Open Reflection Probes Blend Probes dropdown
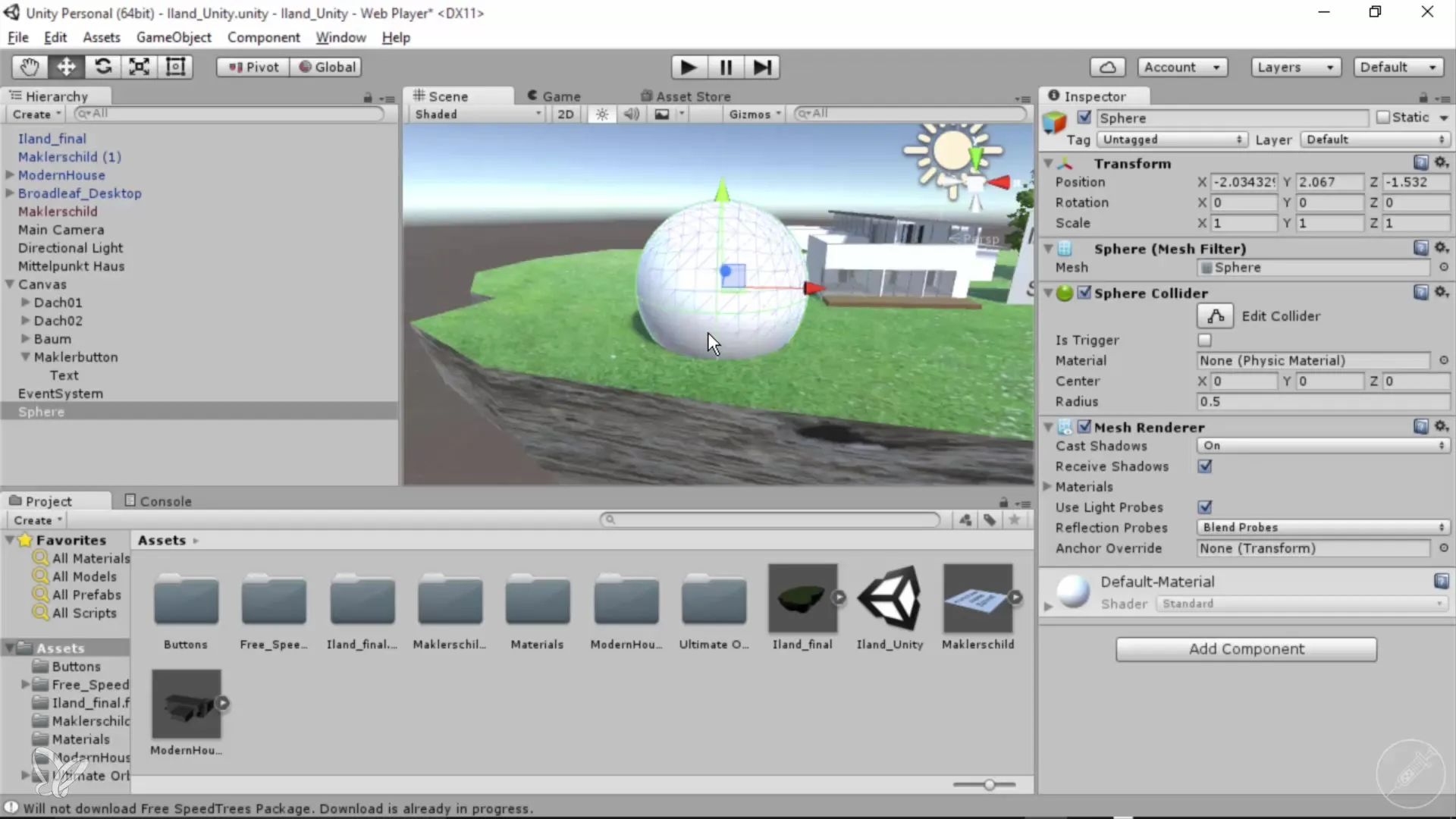 pos(1323,527)
